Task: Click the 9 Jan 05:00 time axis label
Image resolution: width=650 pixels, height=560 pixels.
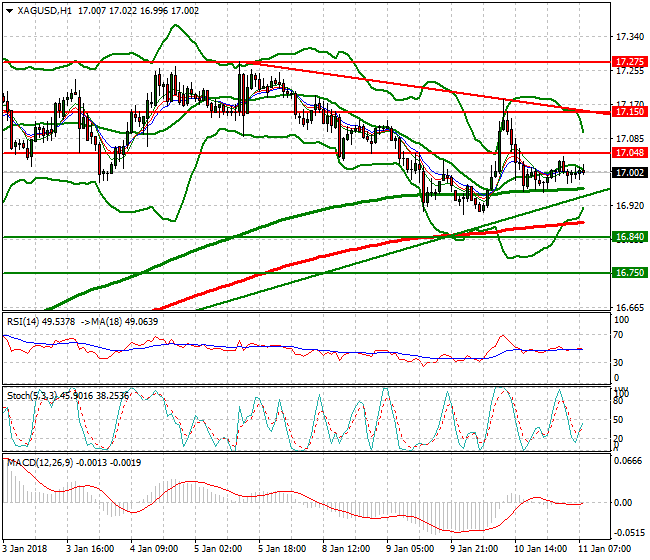Action: pyautogui.click(x=410, y=549)
